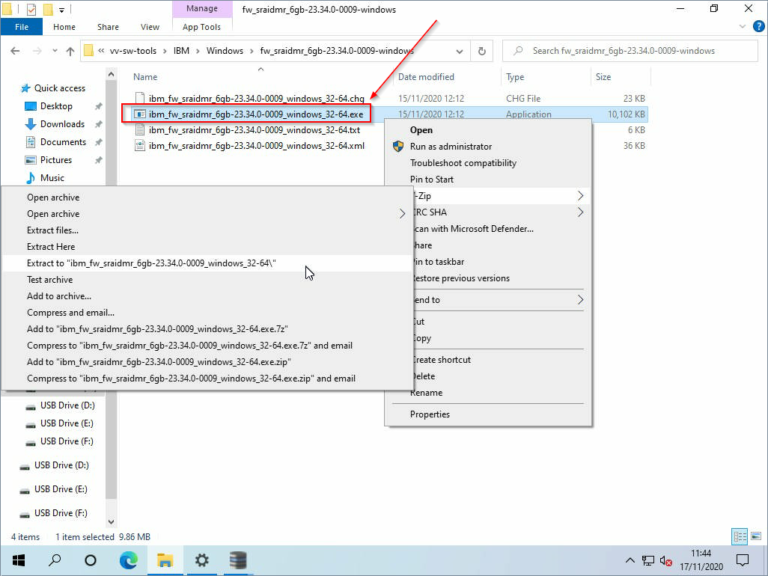Viewport: 768px width, 576px height.
Task: Open the Windows Start menu
Action: [19, 559]
